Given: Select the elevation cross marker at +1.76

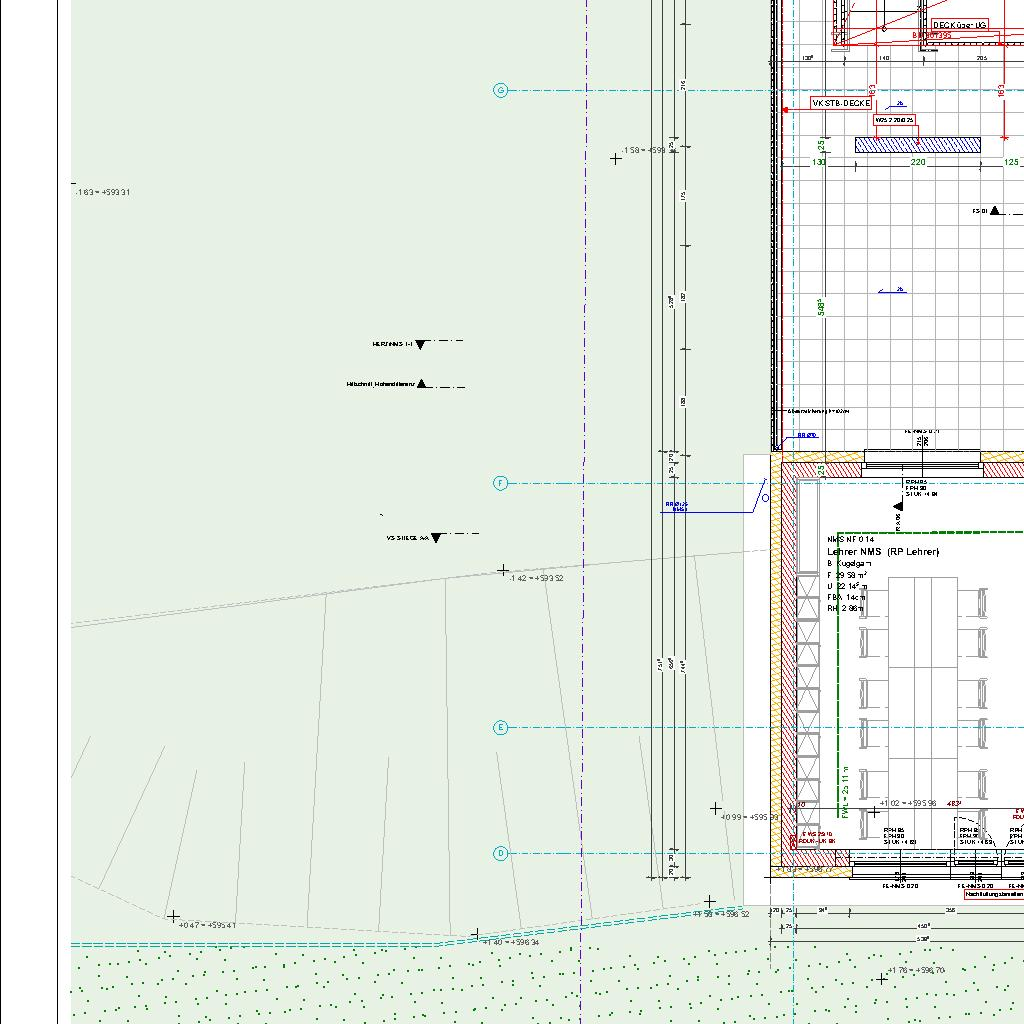Looking at the screenshot, I should [881, 978].
